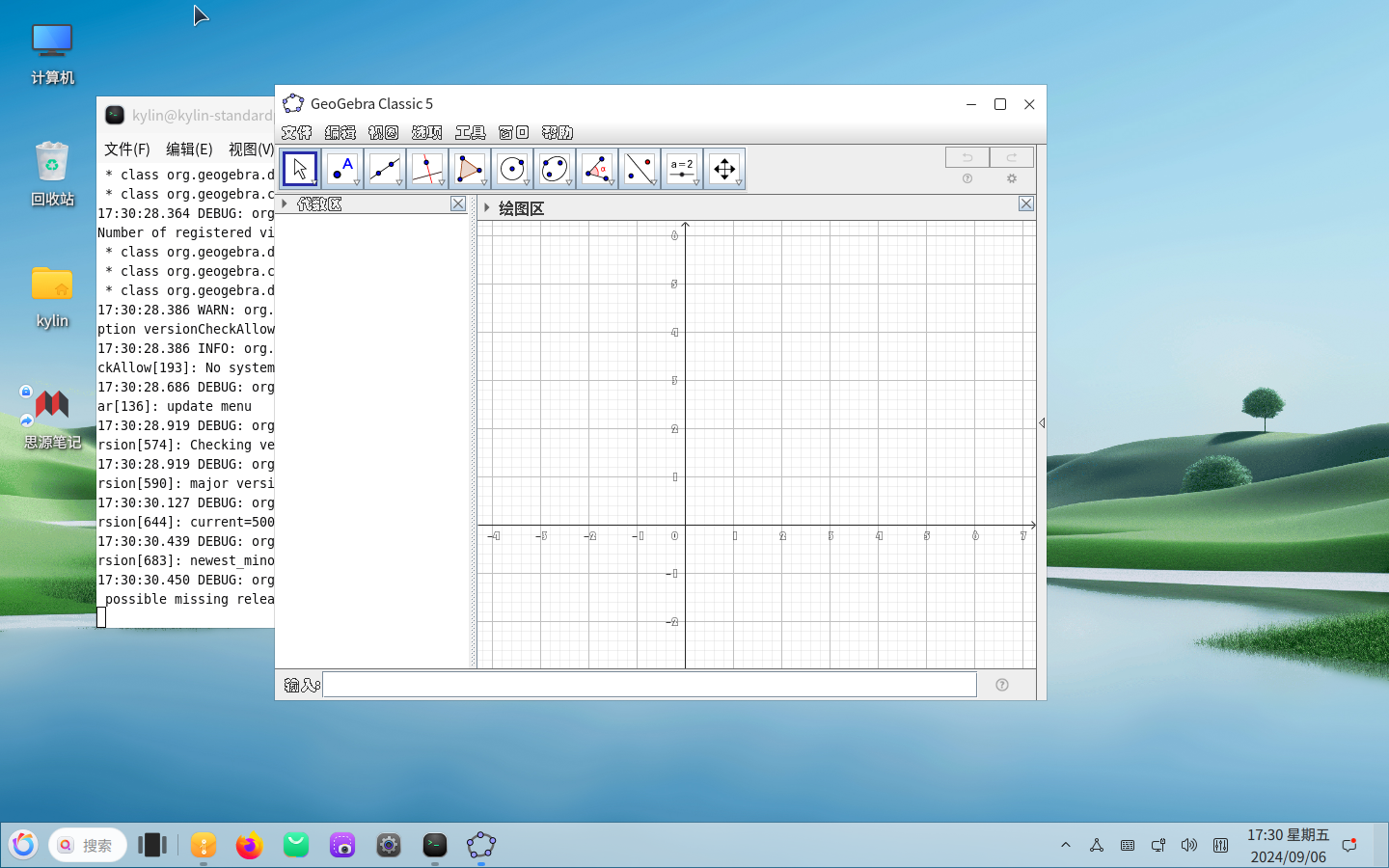1389x868 pixels.
Task: Open the gear settings app in taskbar
Action: pyautogui.click(x=389, y=846)
